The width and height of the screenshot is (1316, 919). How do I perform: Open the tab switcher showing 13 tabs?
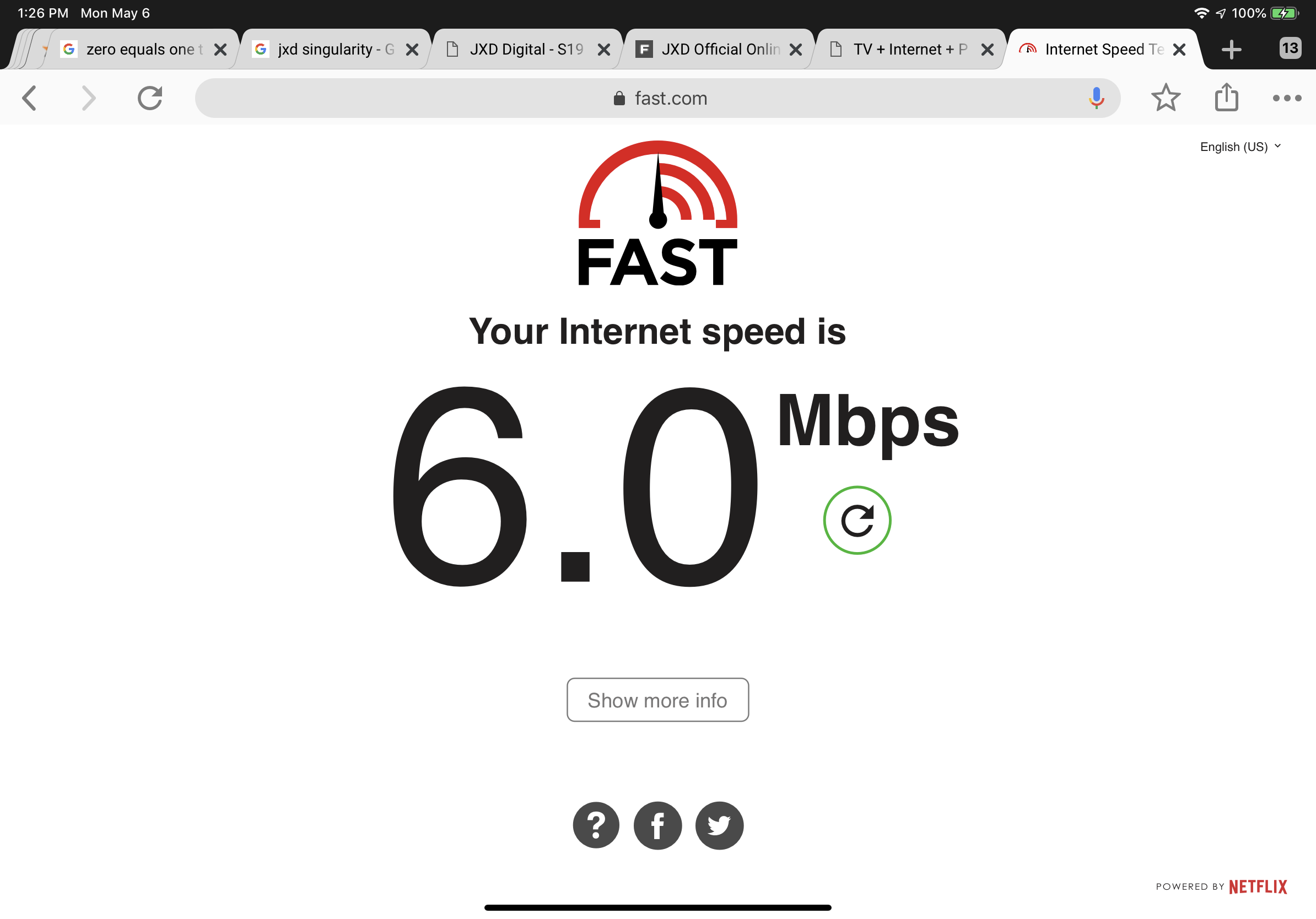[x=1290, y=48]
